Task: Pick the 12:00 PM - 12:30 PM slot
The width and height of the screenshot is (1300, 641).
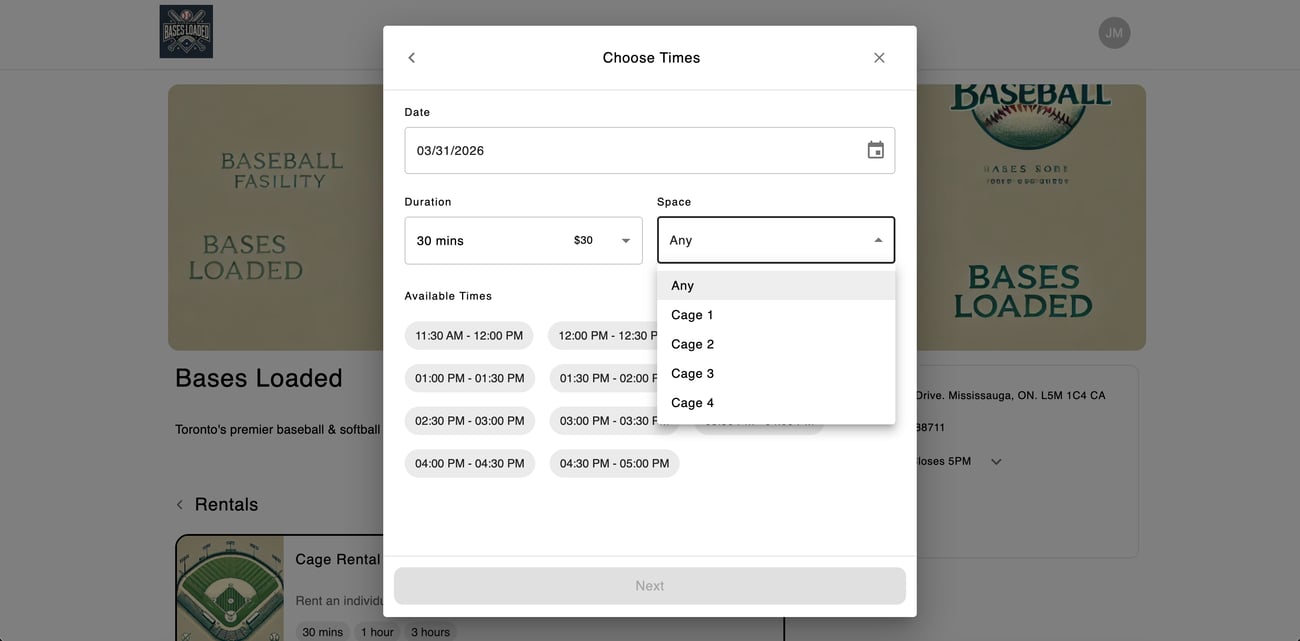Action: [x=603, y=336]
